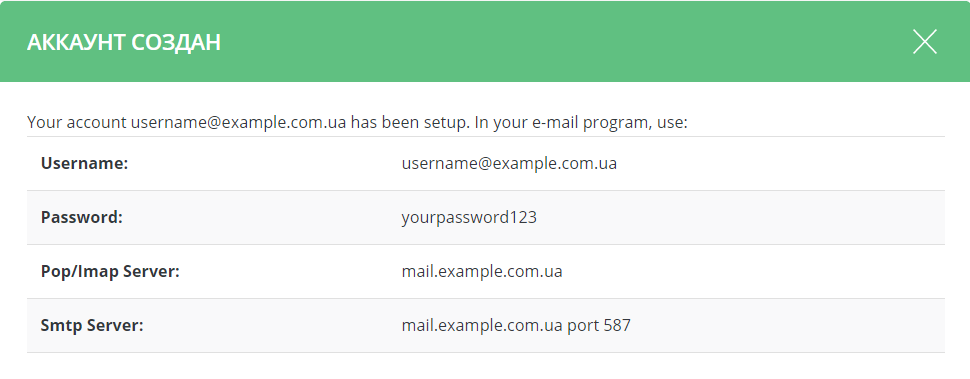Click the email address in the intro sentence
The height and width of the screenshot is (379, 970).
pyautogui.click(x=238, y=122)
